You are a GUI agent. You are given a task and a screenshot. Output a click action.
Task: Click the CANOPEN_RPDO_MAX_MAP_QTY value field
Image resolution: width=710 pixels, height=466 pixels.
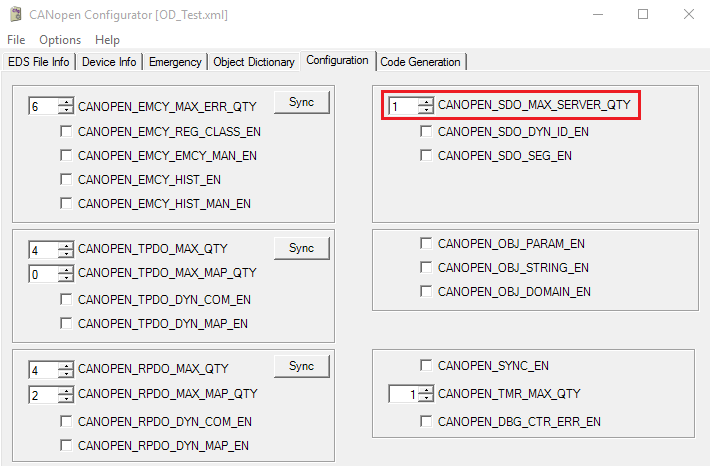coord(43,395)
